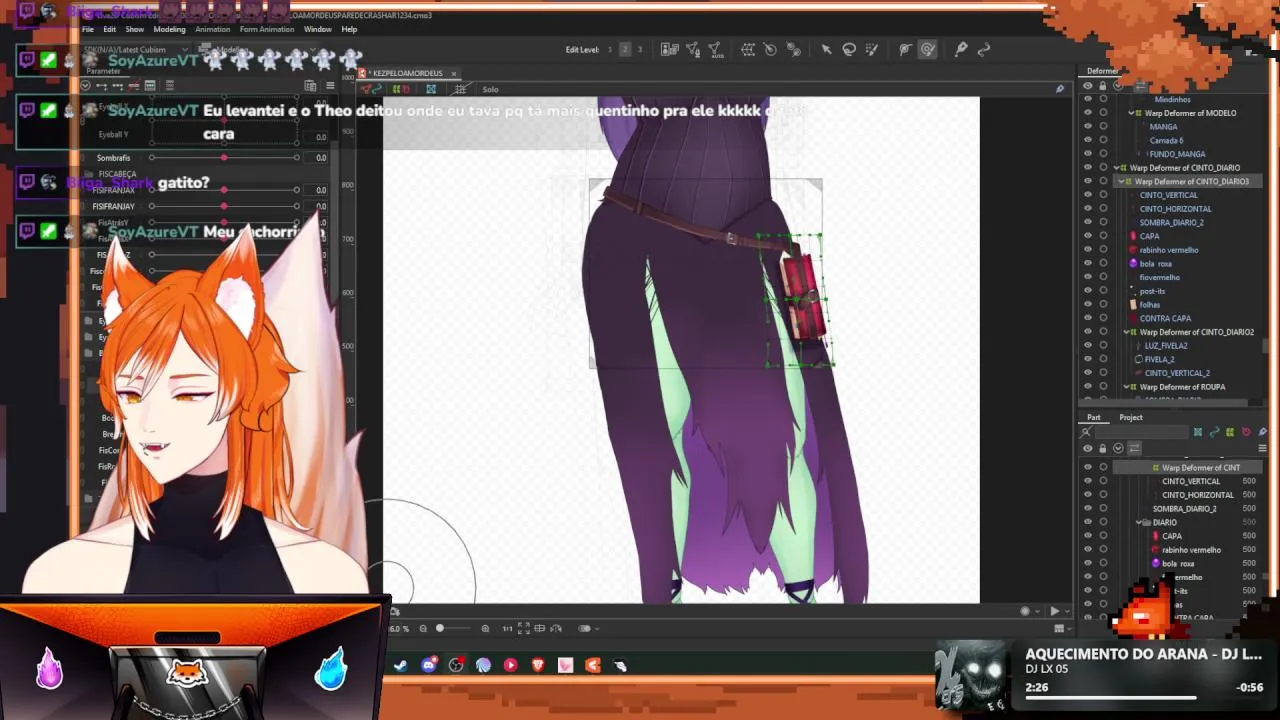Toggle the grid display icon on canvas bar
The height and width of the screenshot is (720, 1280).
[x=460, y=89]
